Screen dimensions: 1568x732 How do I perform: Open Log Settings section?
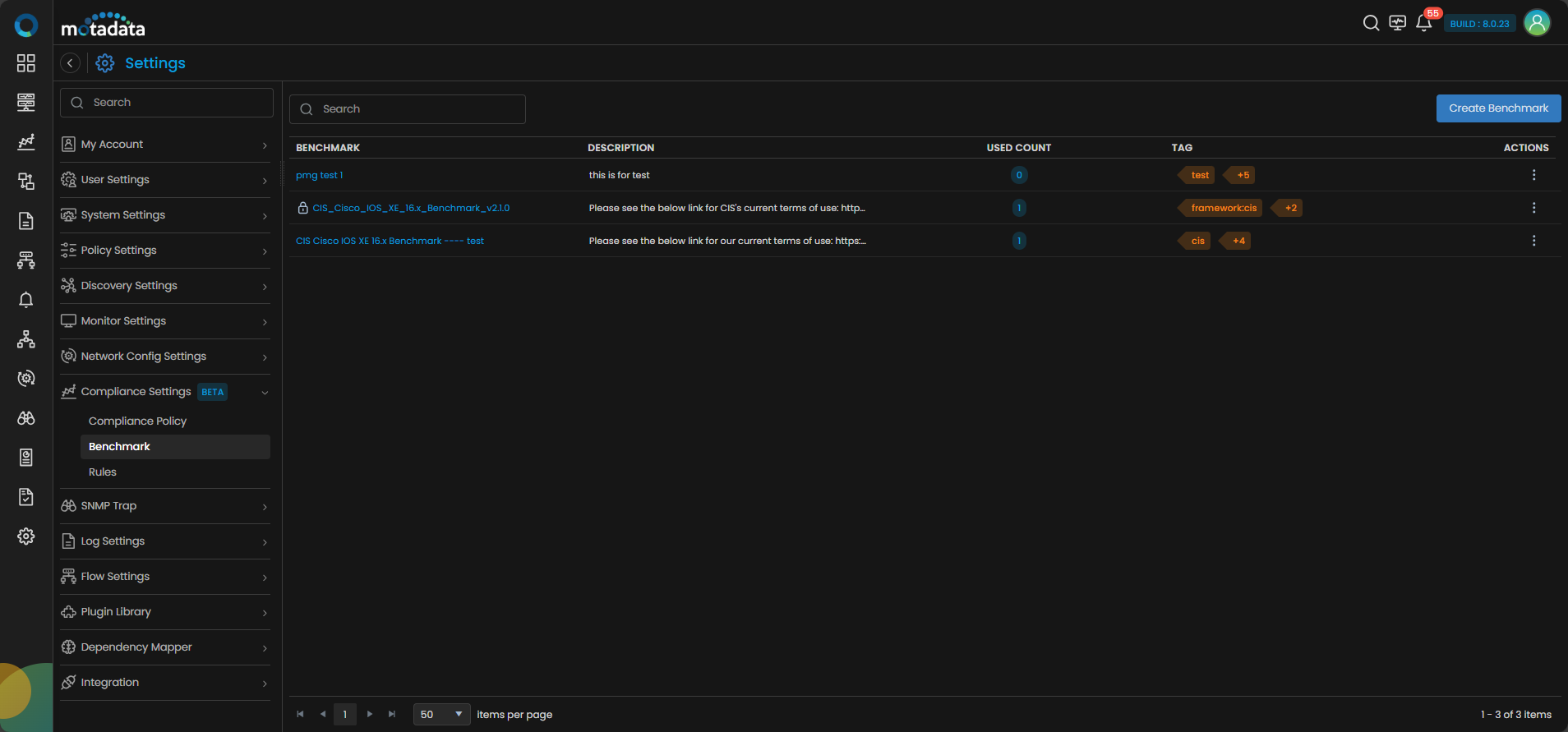click(165, 541)
